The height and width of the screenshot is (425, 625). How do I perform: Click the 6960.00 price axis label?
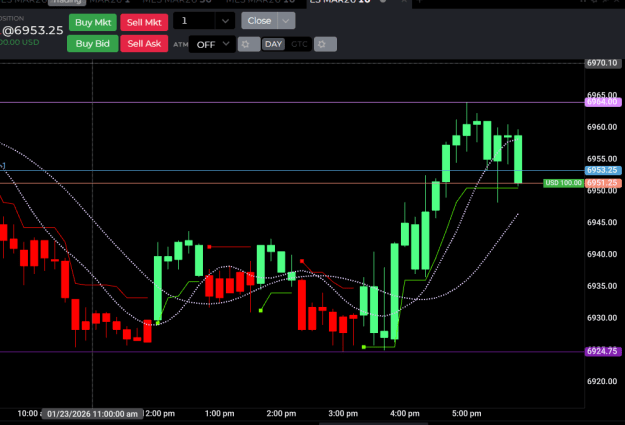point(602,127)
